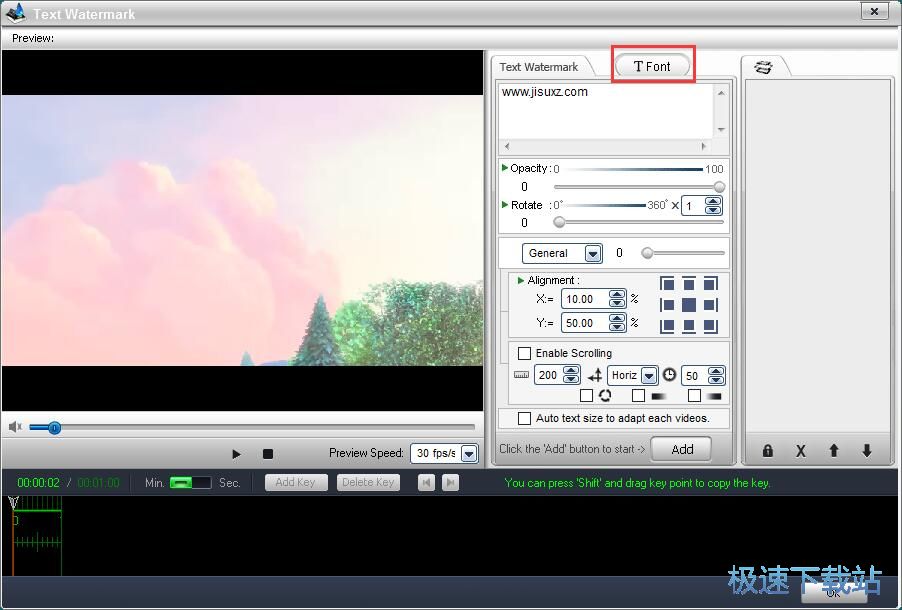Click the preview seek bar handle

(x=54, y=428)
